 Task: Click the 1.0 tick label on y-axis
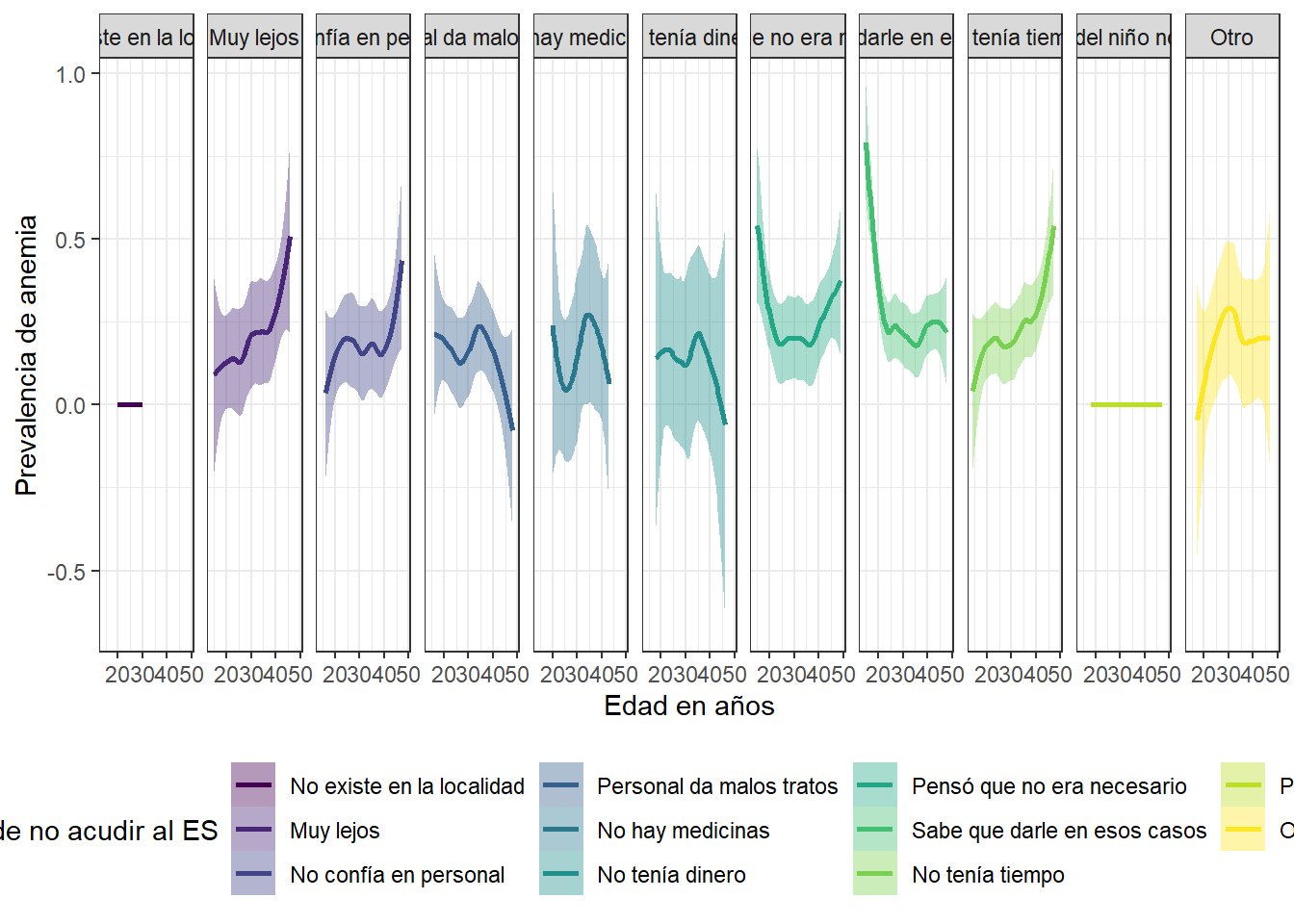70,74
